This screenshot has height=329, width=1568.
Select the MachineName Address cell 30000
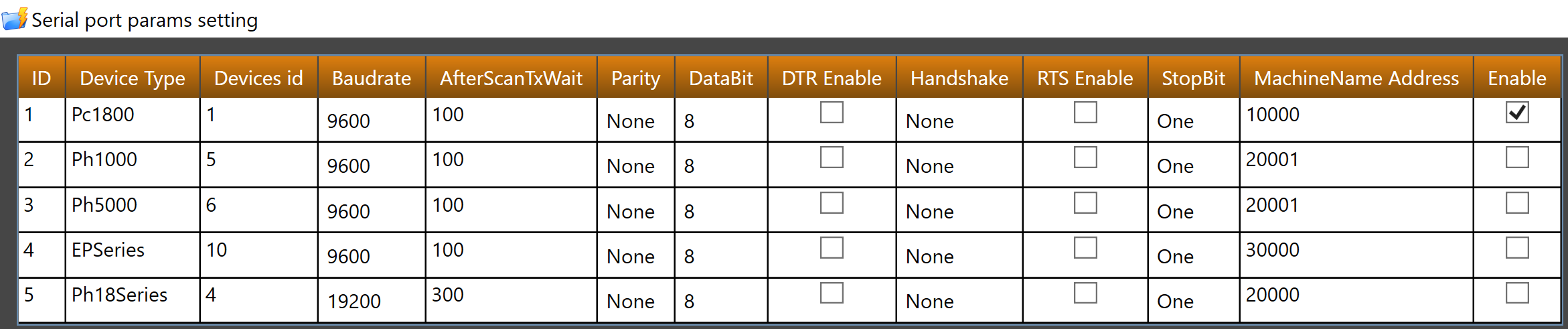(1356, 256)
